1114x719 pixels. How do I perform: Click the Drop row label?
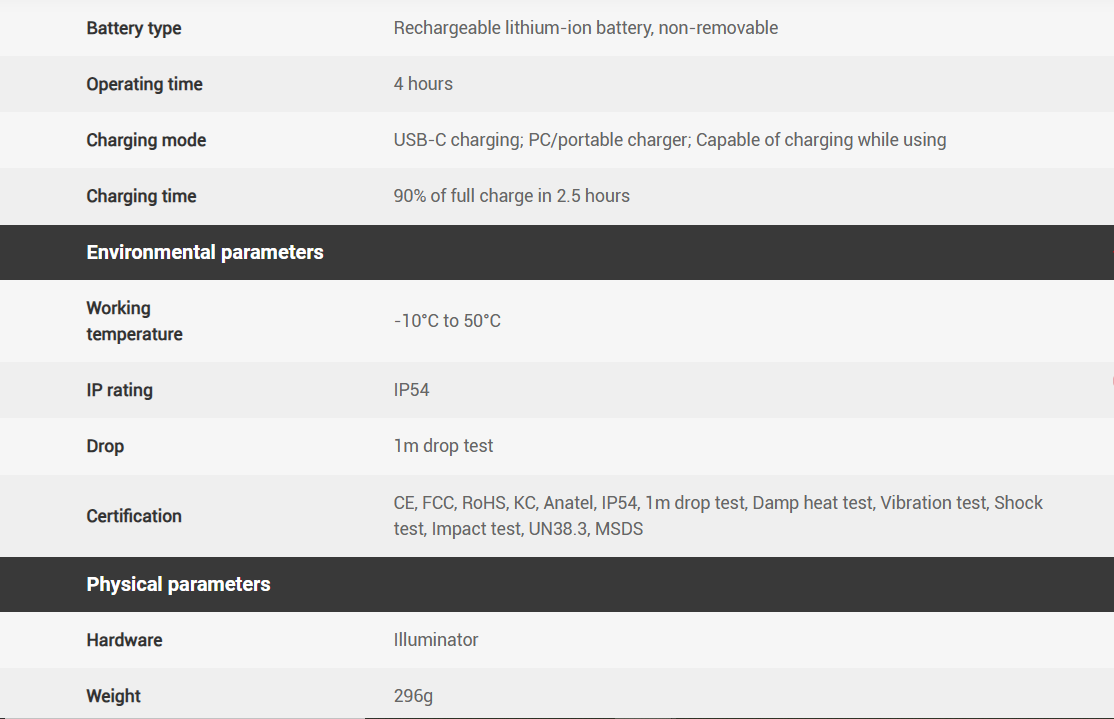105,446
